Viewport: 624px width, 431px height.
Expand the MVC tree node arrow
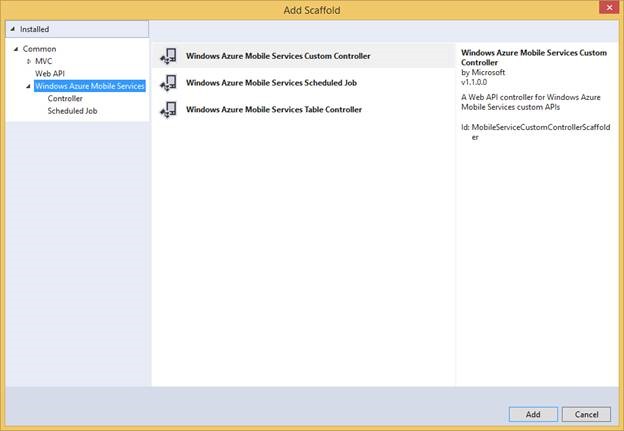(29, 61)
